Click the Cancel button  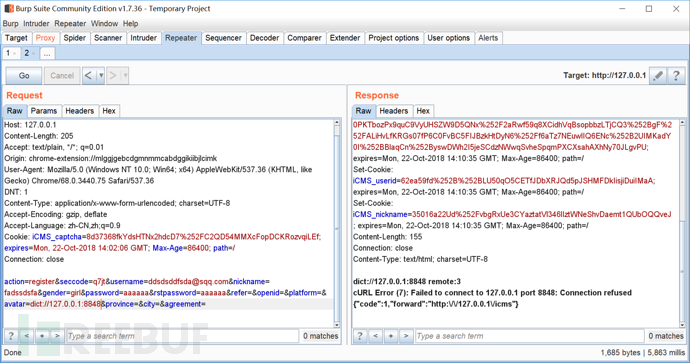tap(62, 76)
